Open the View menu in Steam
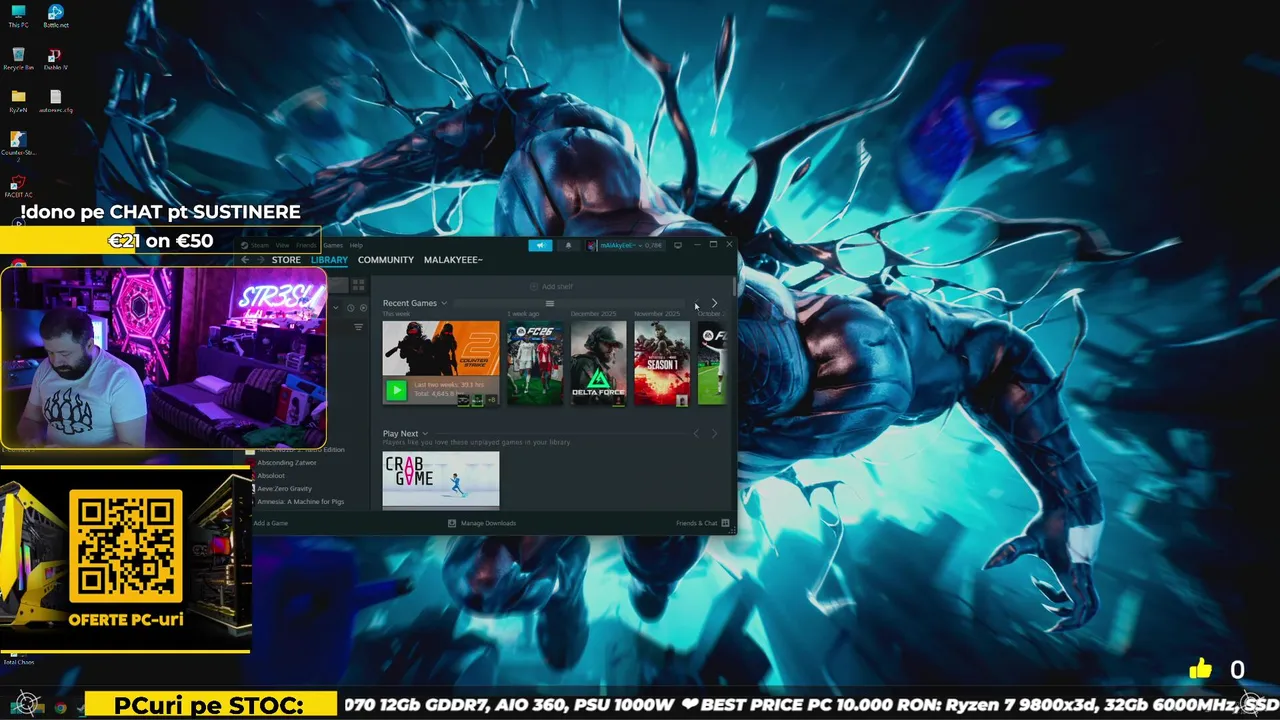The image size is (1280, 720). point(282,245)
